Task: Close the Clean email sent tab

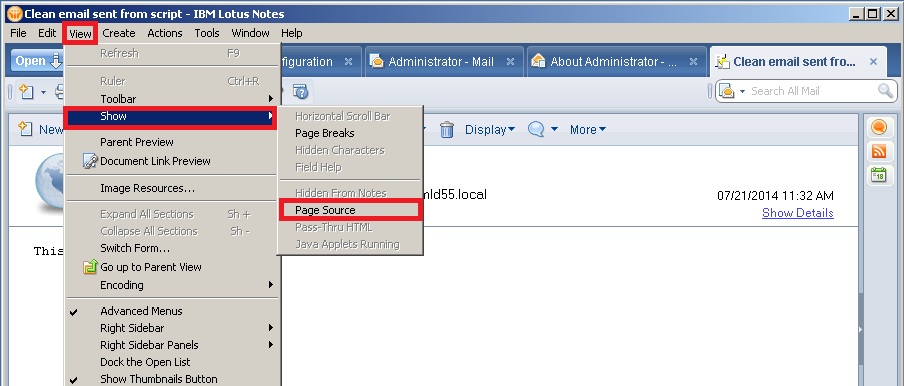Action: (x=873, y=62)
